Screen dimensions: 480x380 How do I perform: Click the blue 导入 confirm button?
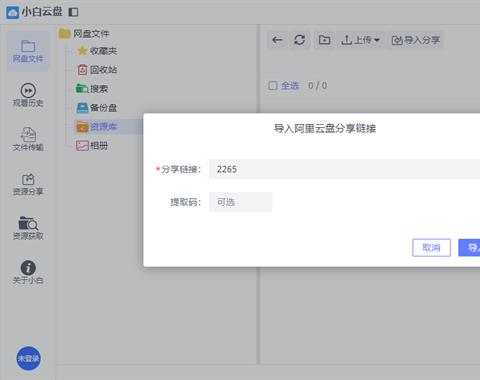(469, 248)
